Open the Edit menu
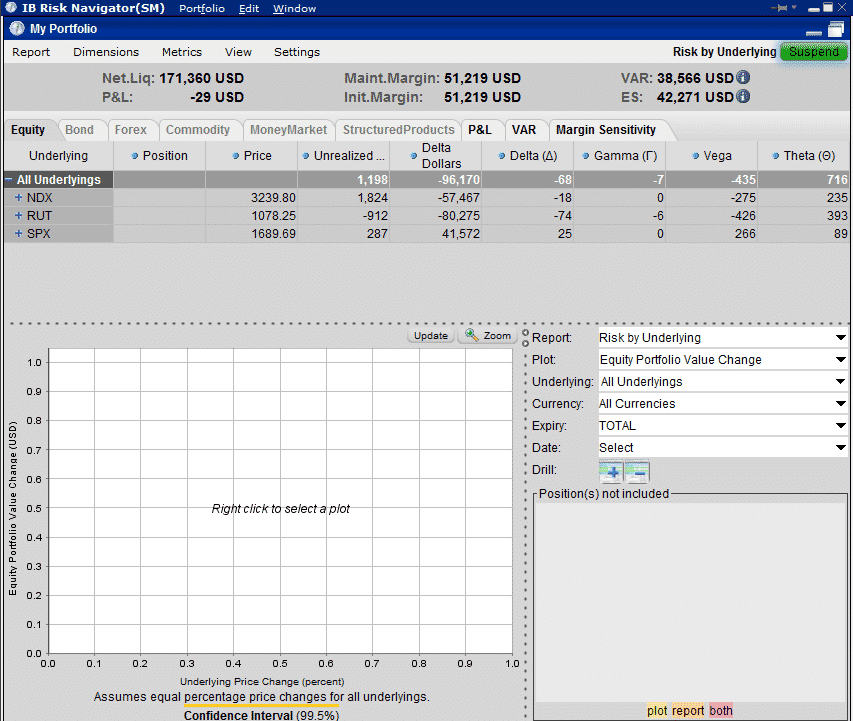This screenshot has width=853, height=721. 249,8
